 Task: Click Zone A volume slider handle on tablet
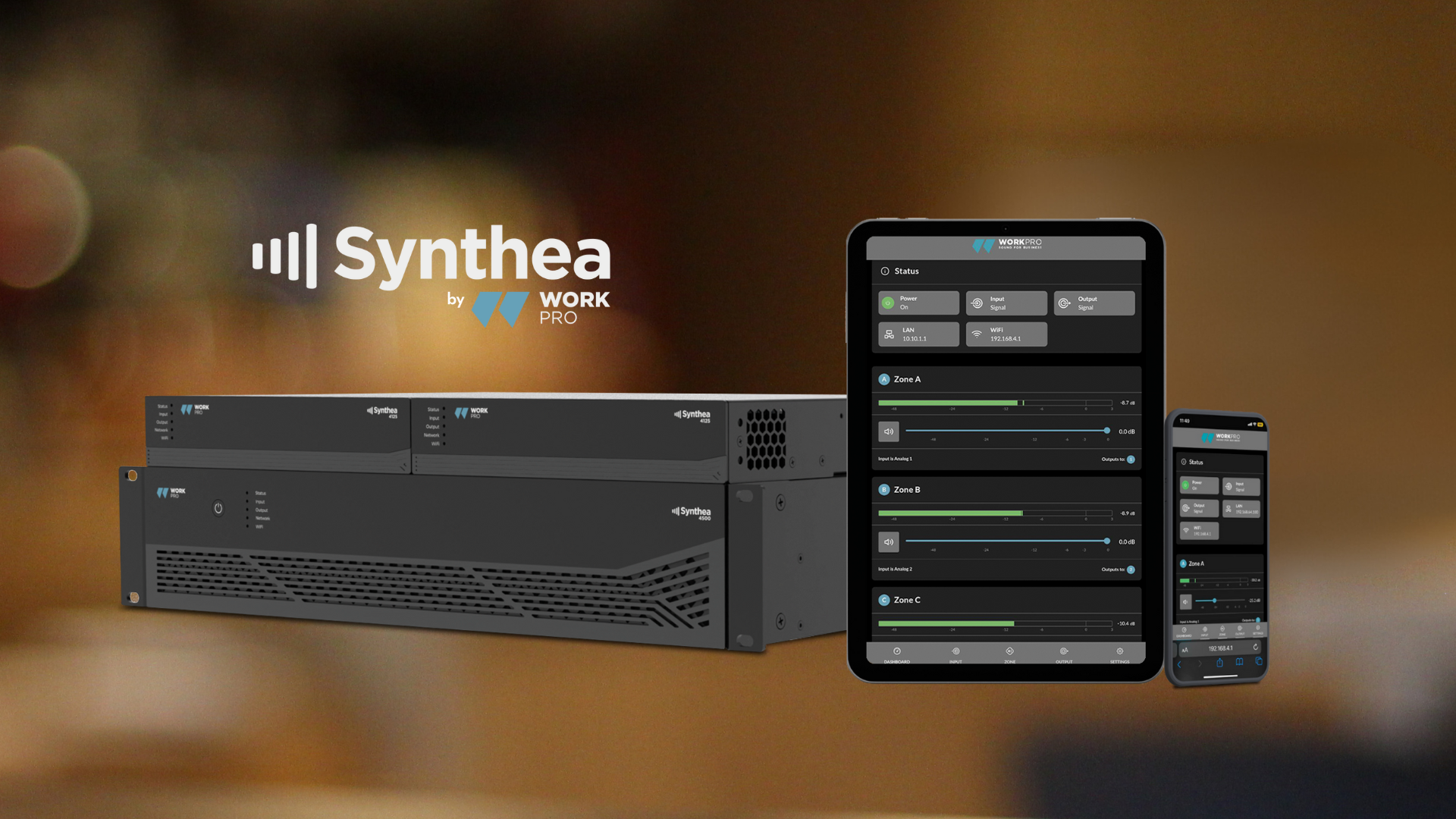pos(1107,431)
